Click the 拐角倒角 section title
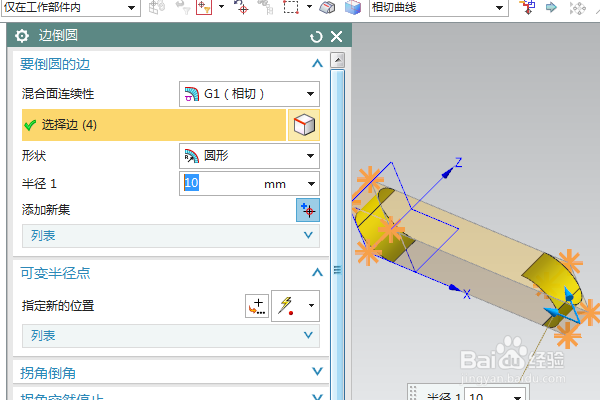This screenshot has width=600, height=400. click(47, 372)
